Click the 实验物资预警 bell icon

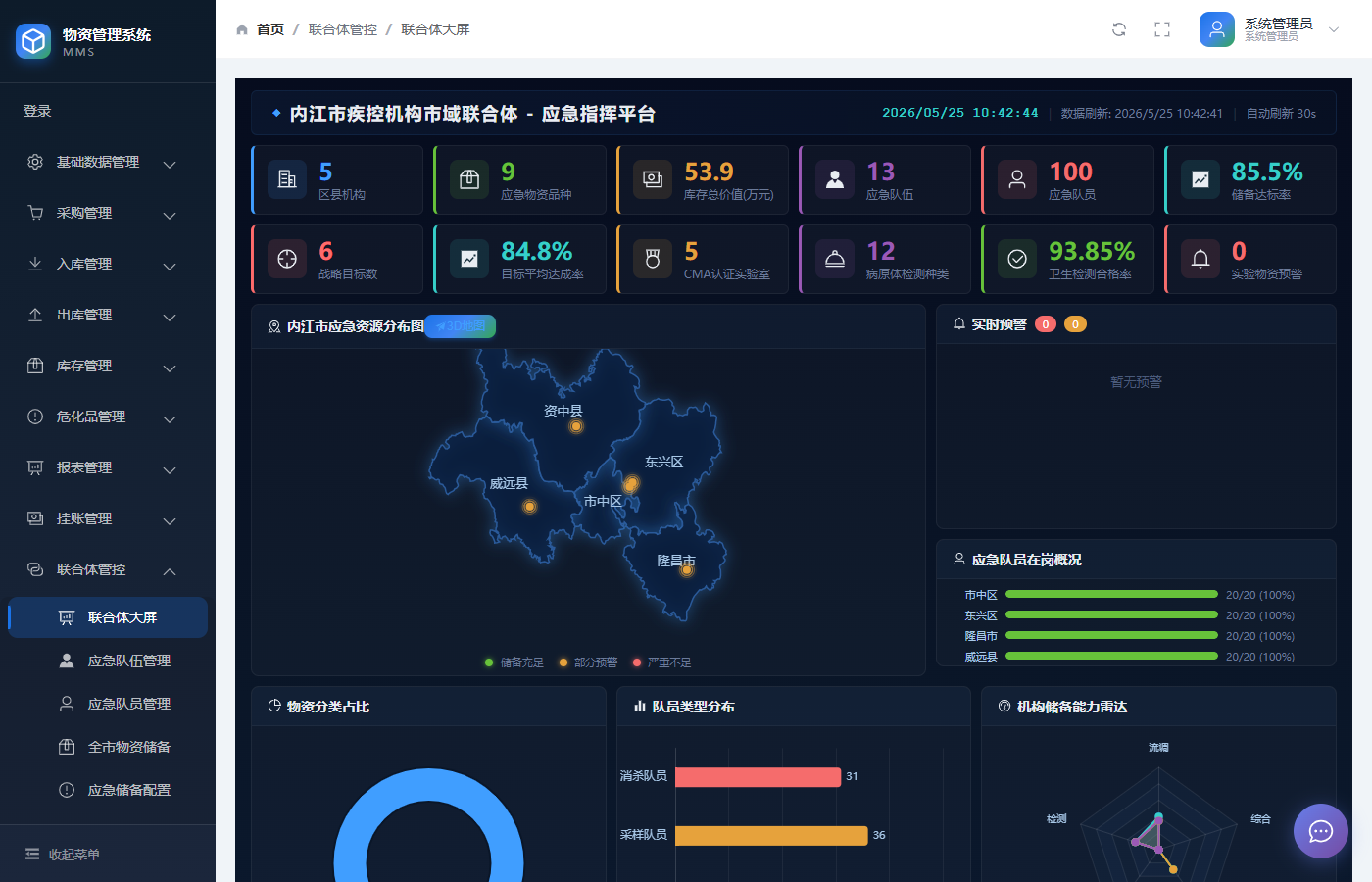(x=1200, y=259)
